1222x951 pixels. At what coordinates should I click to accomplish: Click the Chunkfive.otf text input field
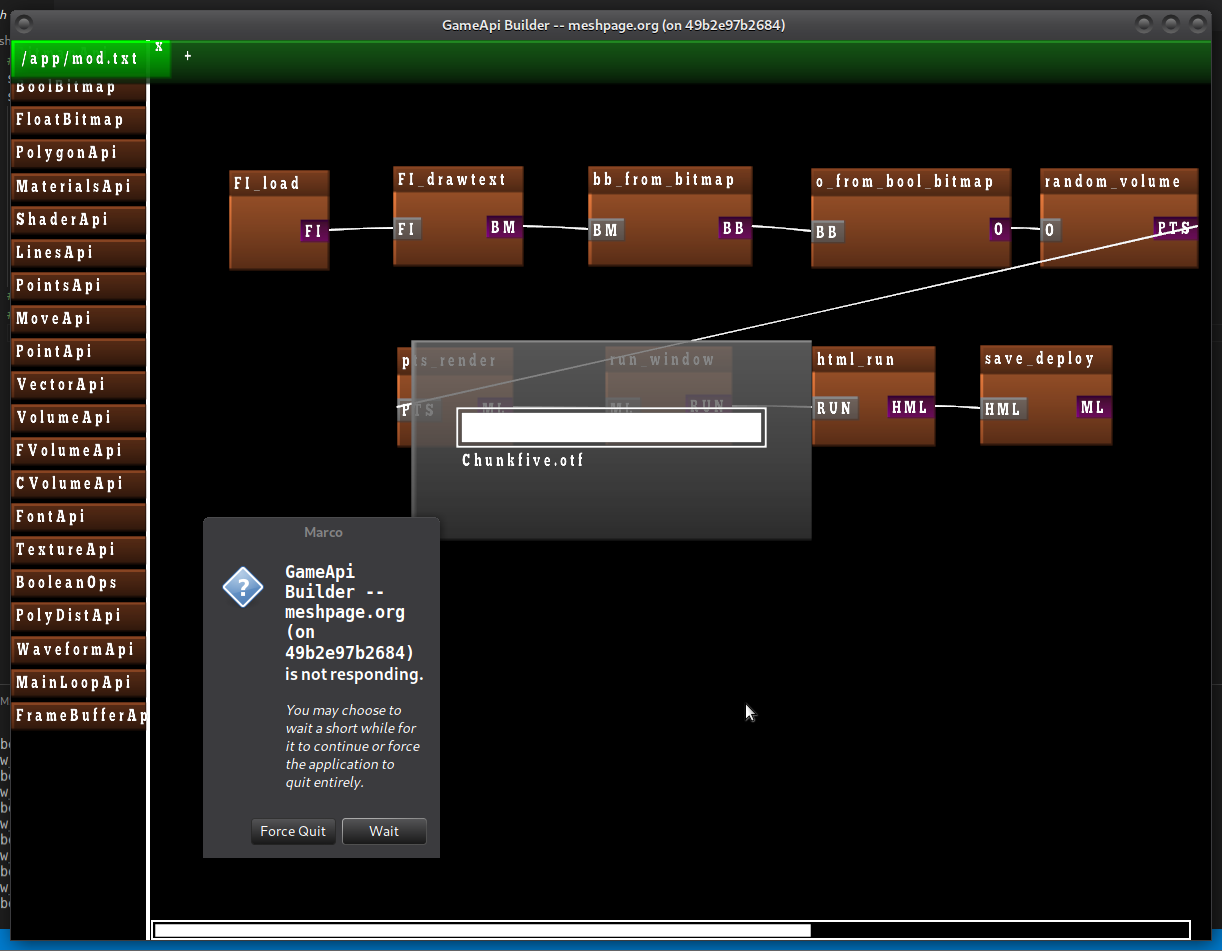pos(611,427)
